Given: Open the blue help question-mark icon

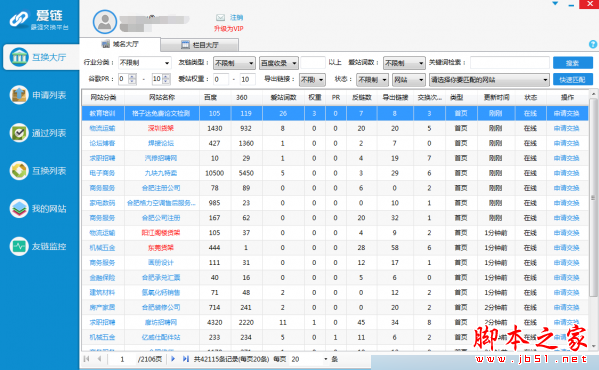Looking at the screenshot, I should click(x=593, y=44).
